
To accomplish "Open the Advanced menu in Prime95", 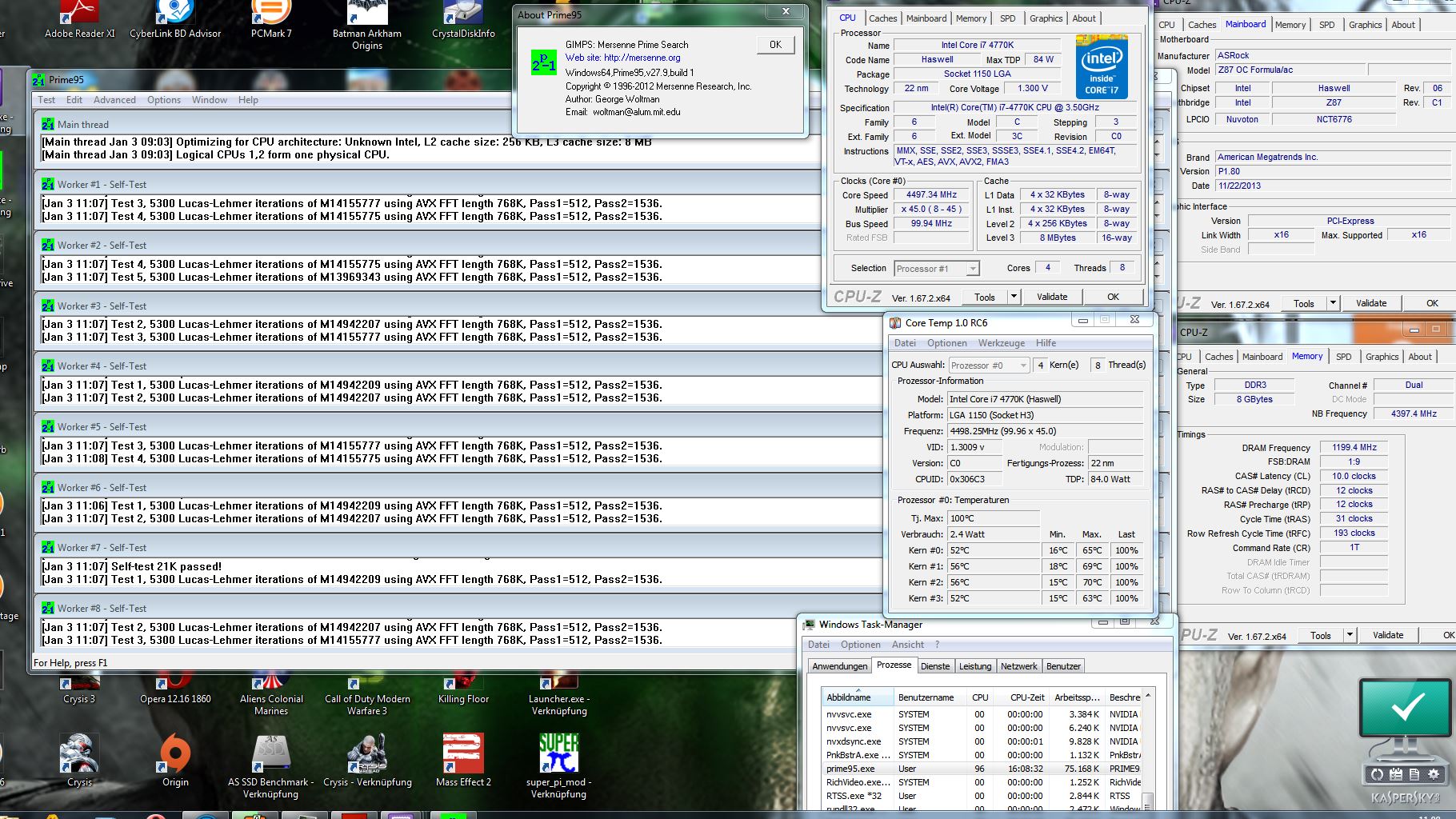I will (x=114, y=100).
